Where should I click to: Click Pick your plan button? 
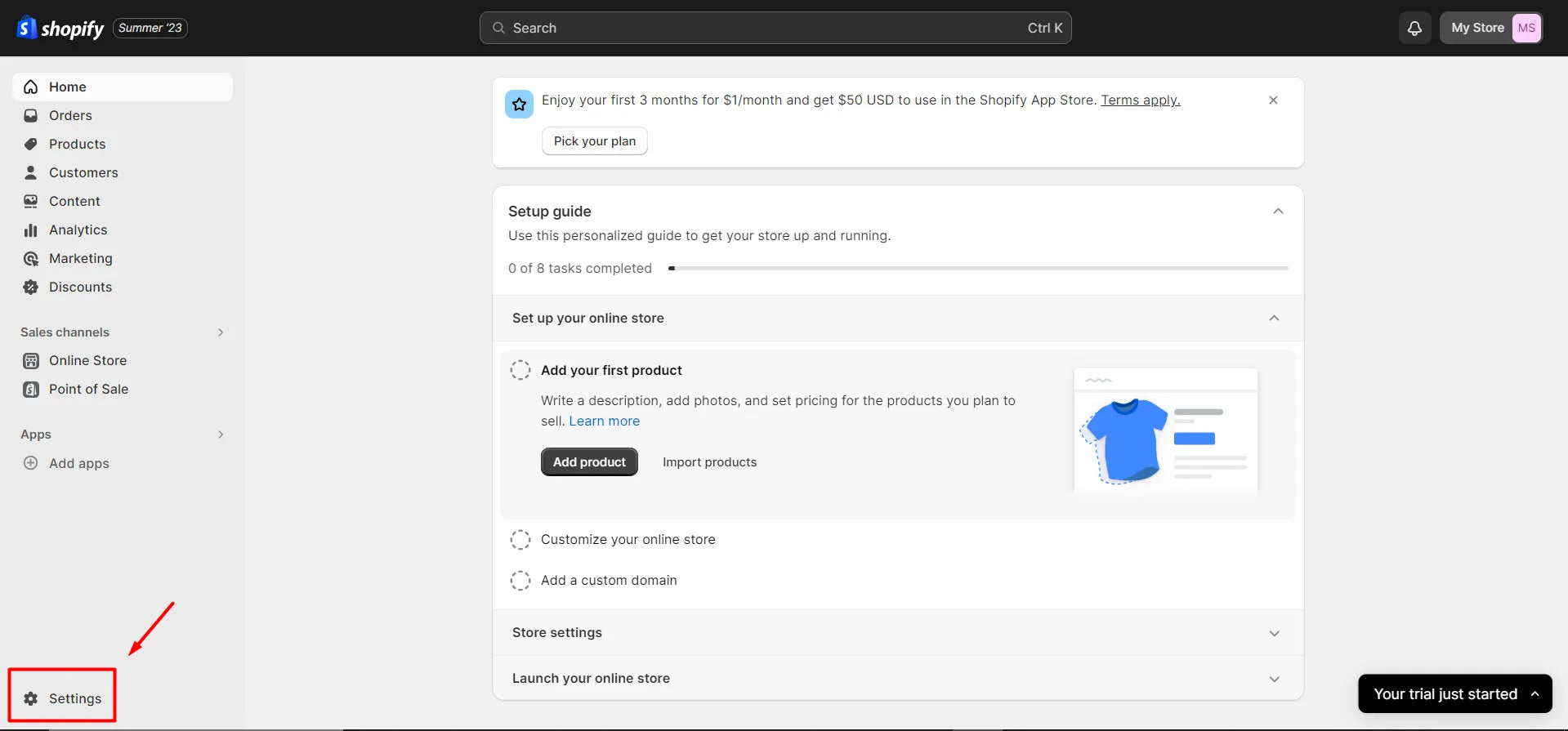[595, 140]
